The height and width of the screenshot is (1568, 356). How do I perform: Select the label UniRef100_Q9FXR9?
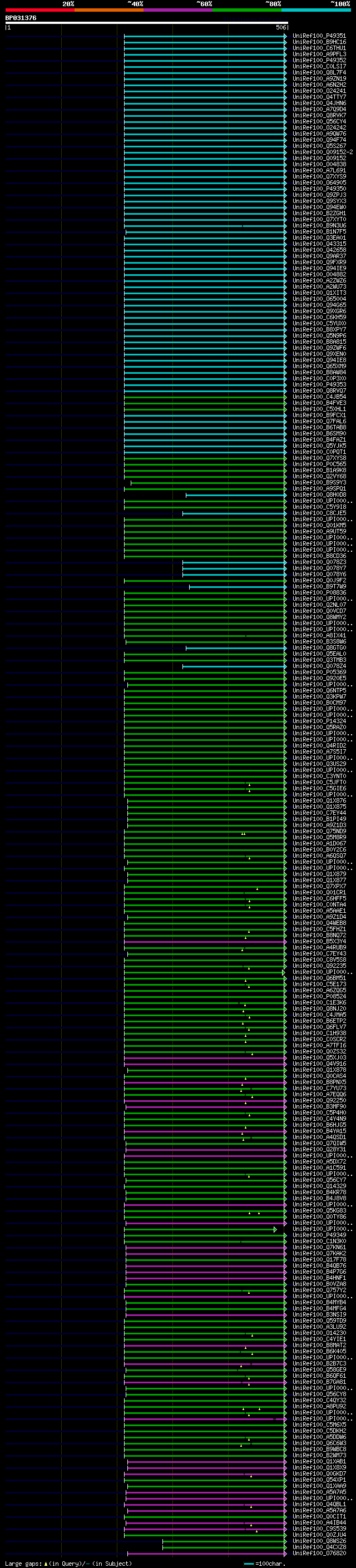(319, 262)
